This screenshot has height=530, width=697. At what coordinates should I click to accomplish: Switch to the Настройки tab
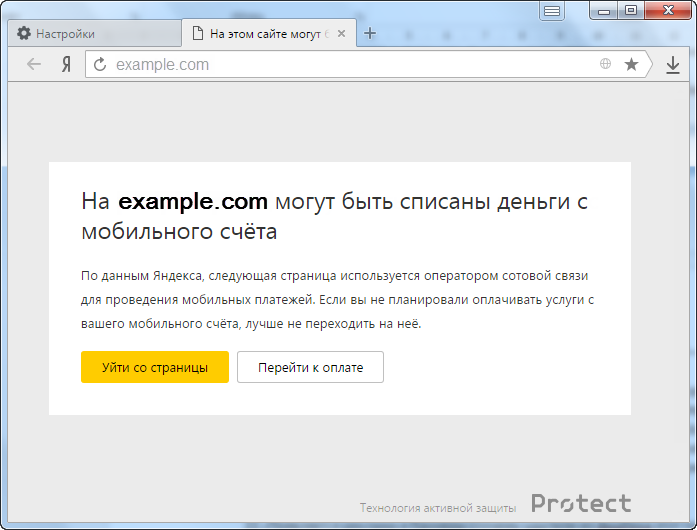94,34
